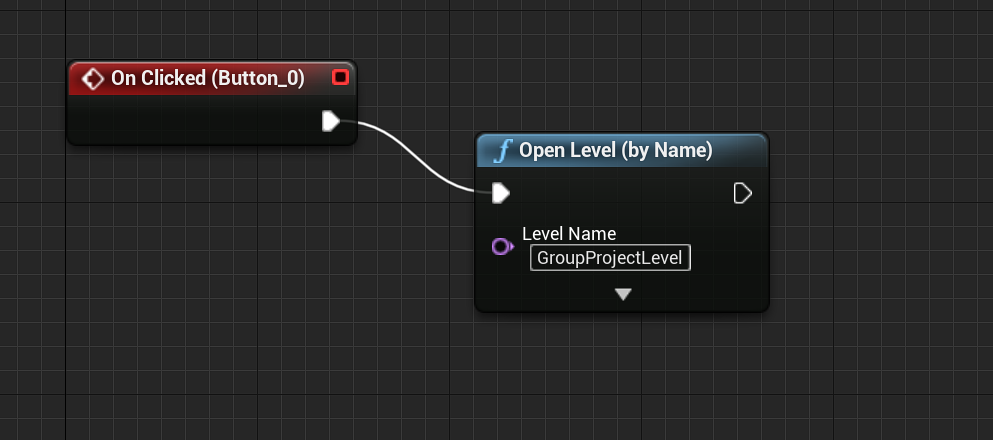Click empty graph canvas above the Open Level node

point(620,70)
